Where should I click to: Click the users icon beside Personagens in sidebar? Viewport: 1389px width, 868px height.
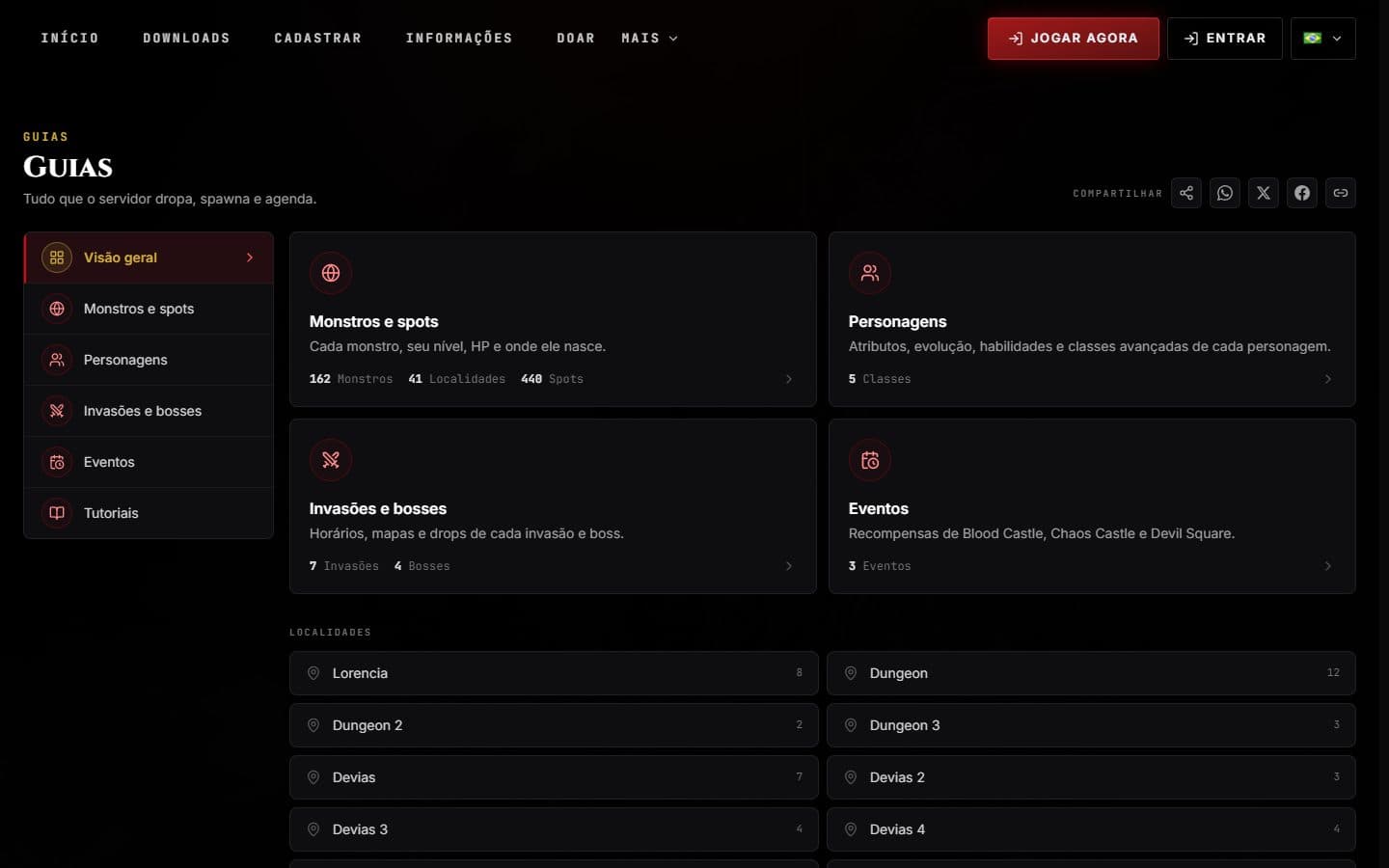(x=57, y=360)
